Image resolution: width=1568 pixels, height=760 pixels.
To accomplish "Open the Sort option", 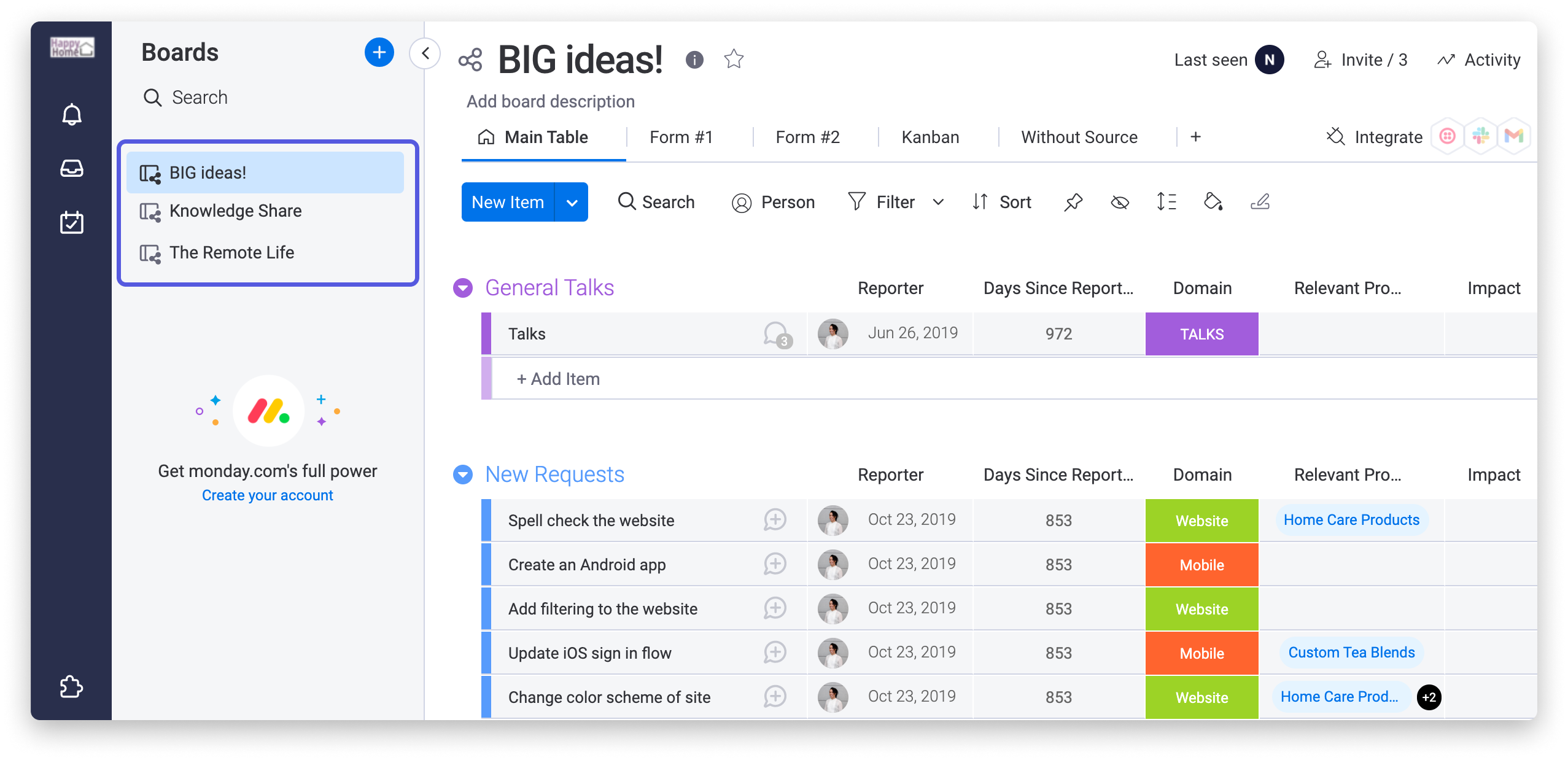I will coord(1002,202).
